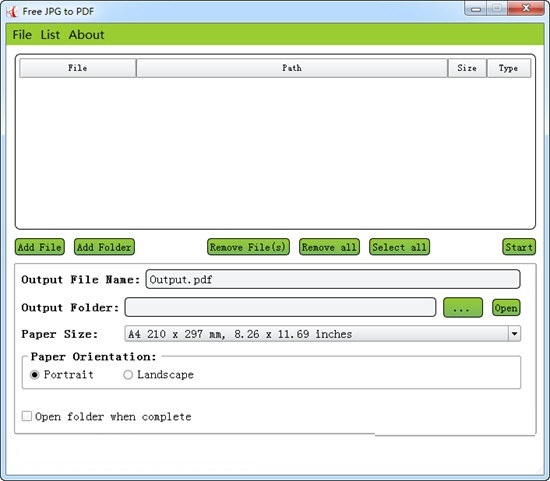Open the About menu
This screenshot has width=550, height=481.
[86, 35]
